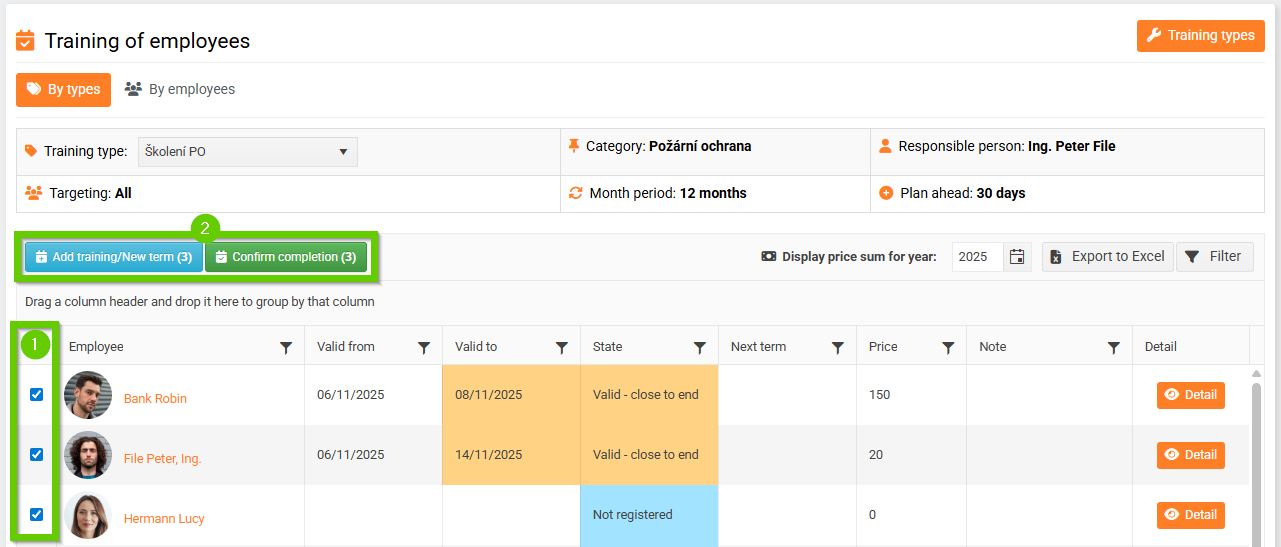Click Bank Robin's profile photo thumbnail
The height and width of the screenshot is (547, 1281).
[88, 396]
